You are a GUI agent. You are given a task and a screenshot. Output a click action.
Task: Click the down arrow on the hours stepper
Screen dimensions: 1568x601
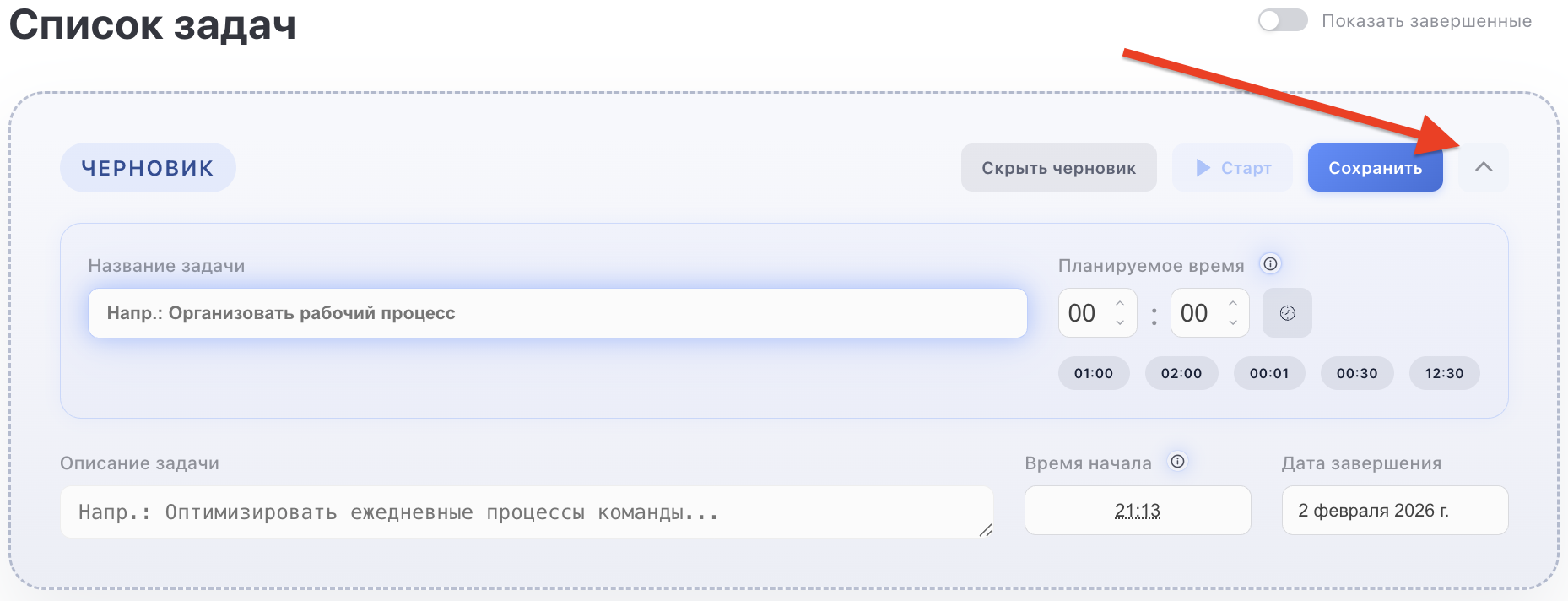tap(1119, 322)
